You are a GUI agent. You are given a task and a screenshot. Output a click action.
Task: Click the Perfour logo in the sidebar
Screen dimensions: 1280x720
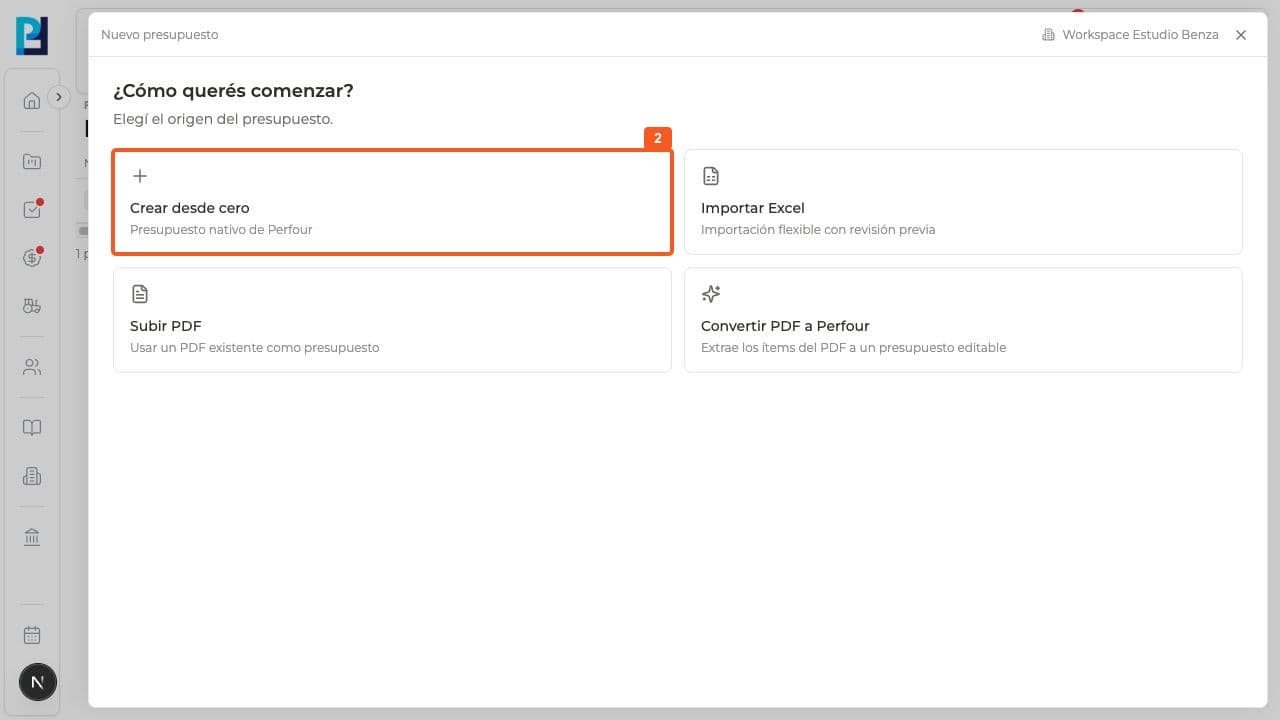[32, 36]
